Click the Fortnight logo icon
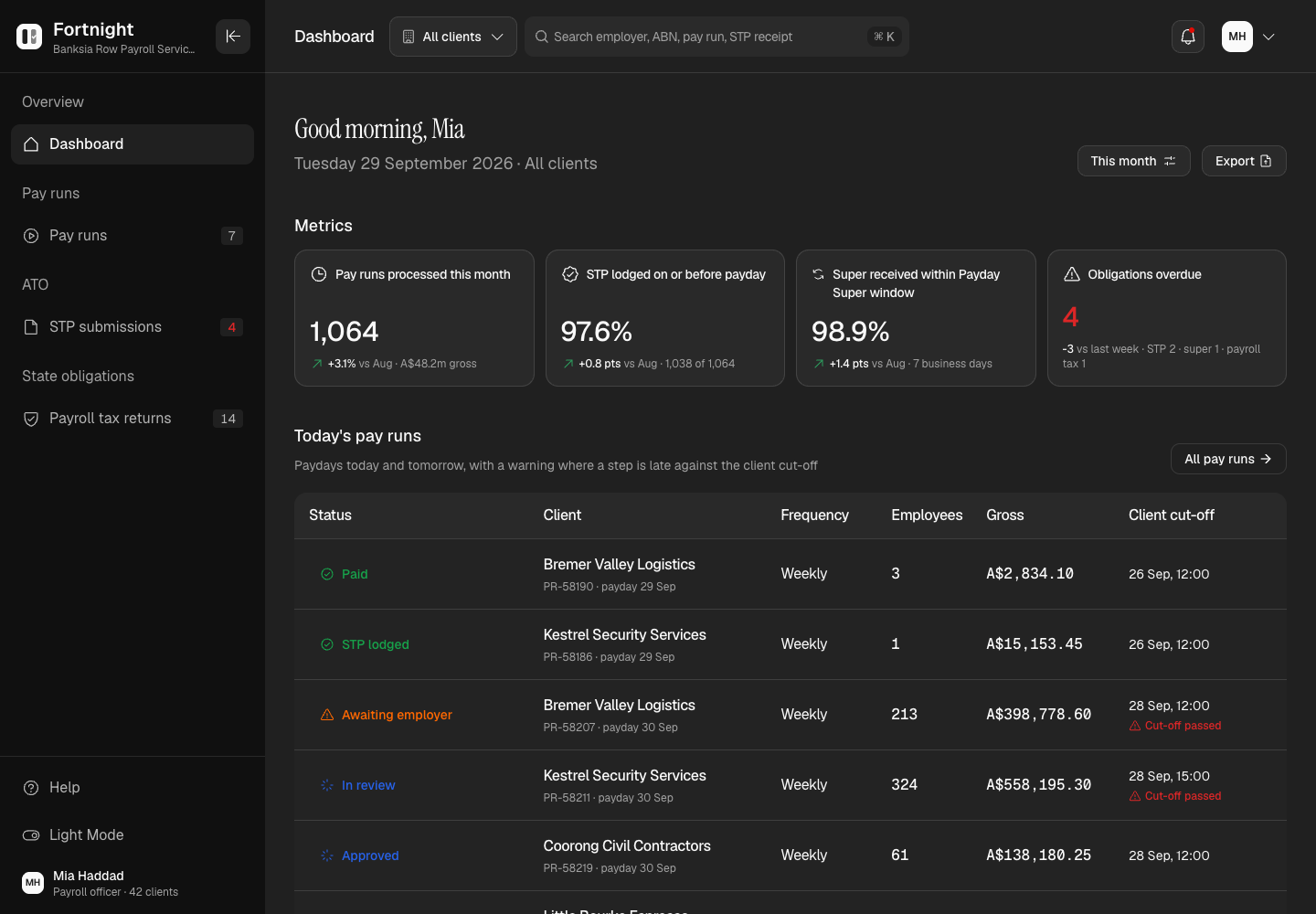 point(29,37)
